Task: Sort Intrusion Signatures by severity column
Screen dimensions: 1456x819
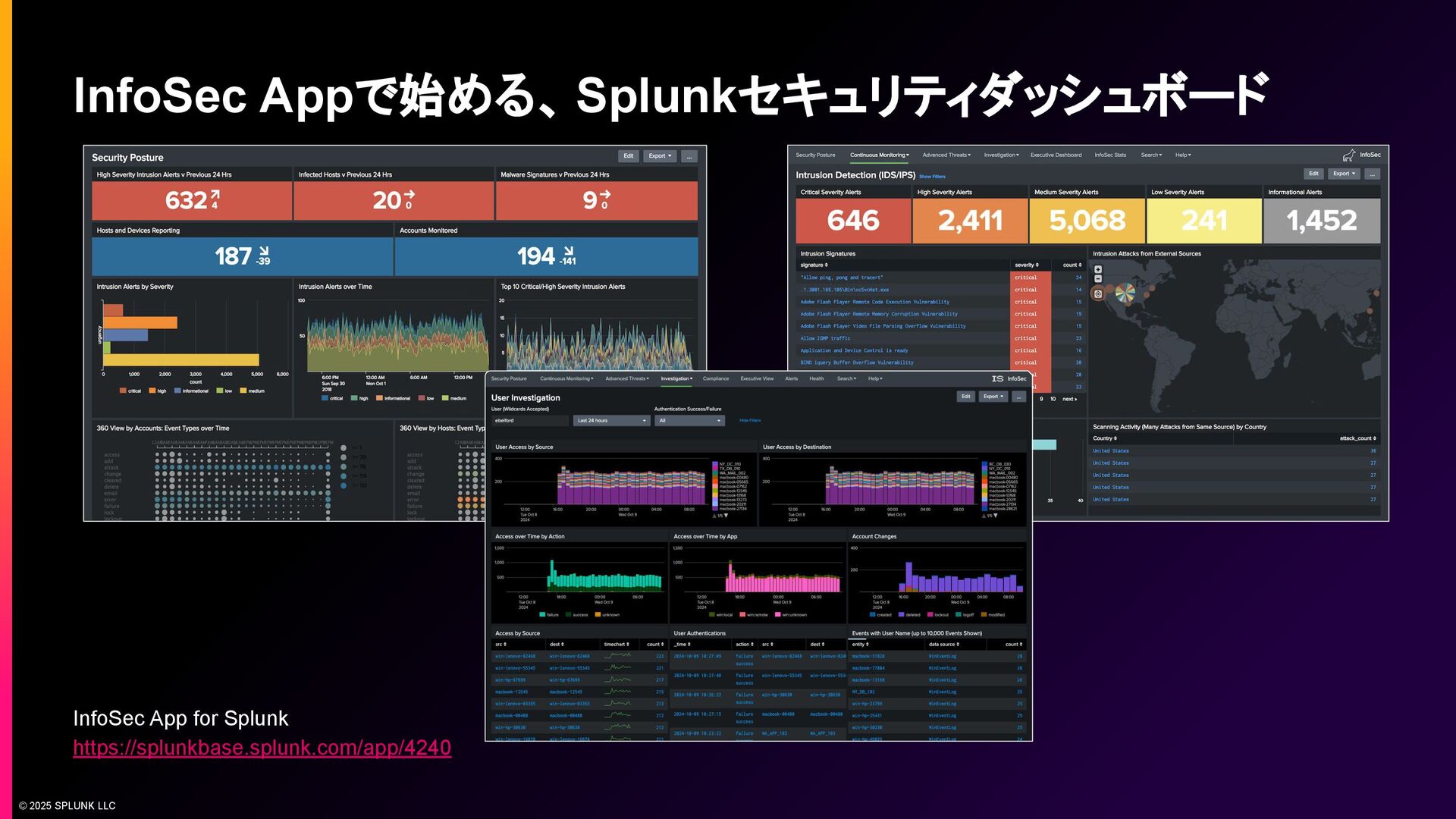Action: point(1027,265)
